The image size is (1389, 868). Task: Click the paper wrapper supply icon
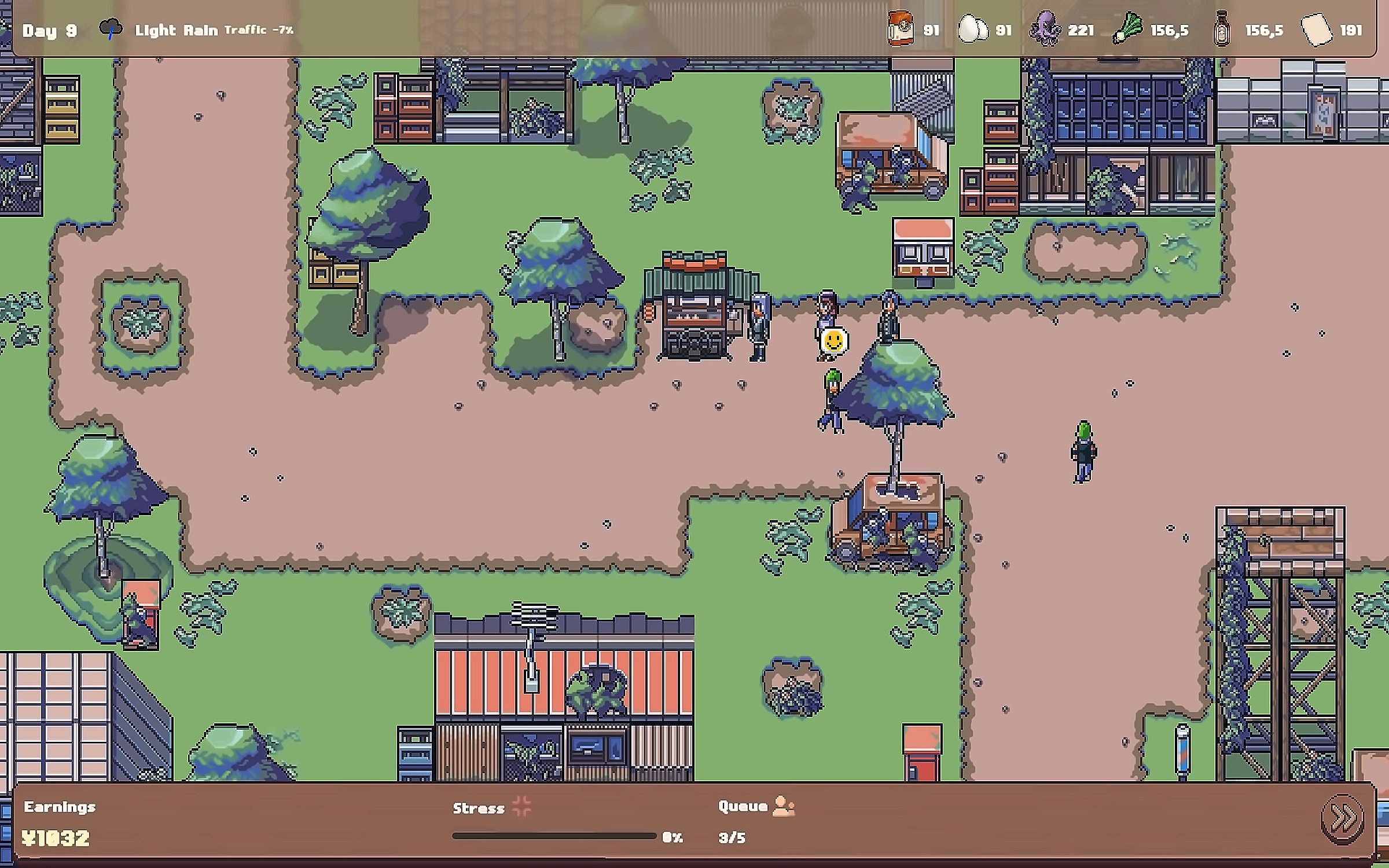point(1316,30)
